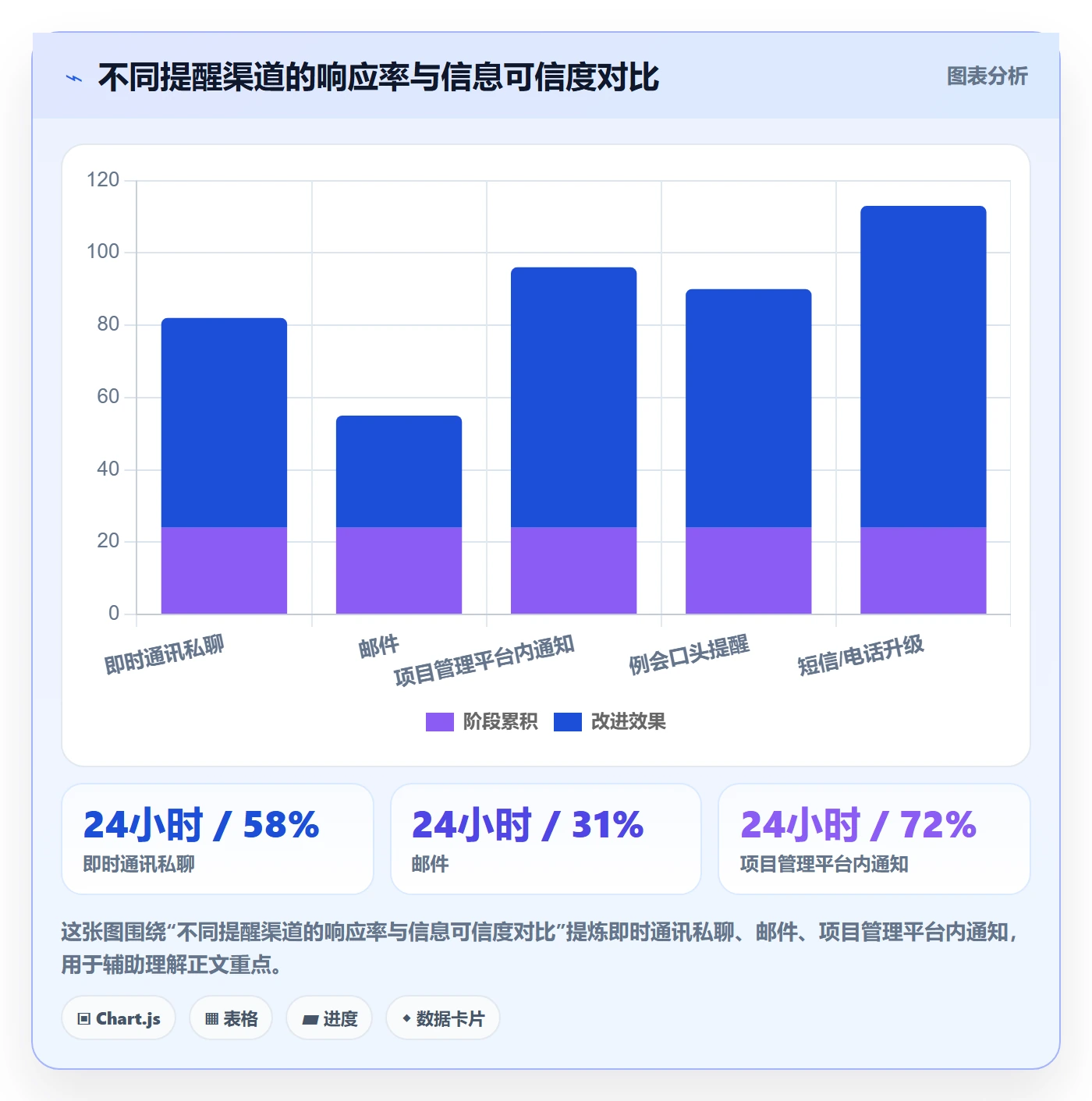Viewport: 1092px width, 1101px height.
Task: Click the x-axis label 短信/电话升级
Action: point(861,655)
